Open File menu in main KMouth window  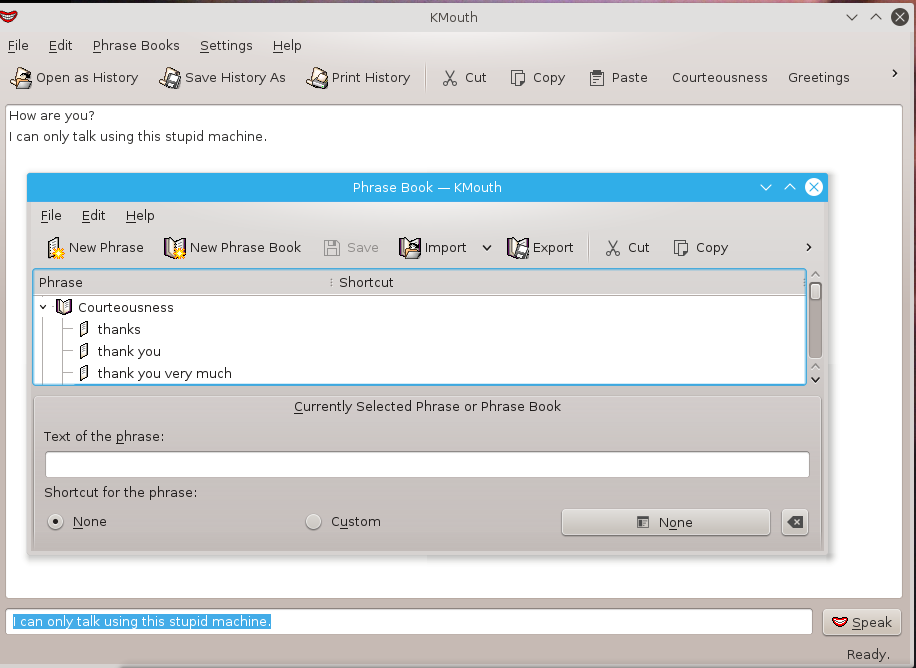[18, 46]
